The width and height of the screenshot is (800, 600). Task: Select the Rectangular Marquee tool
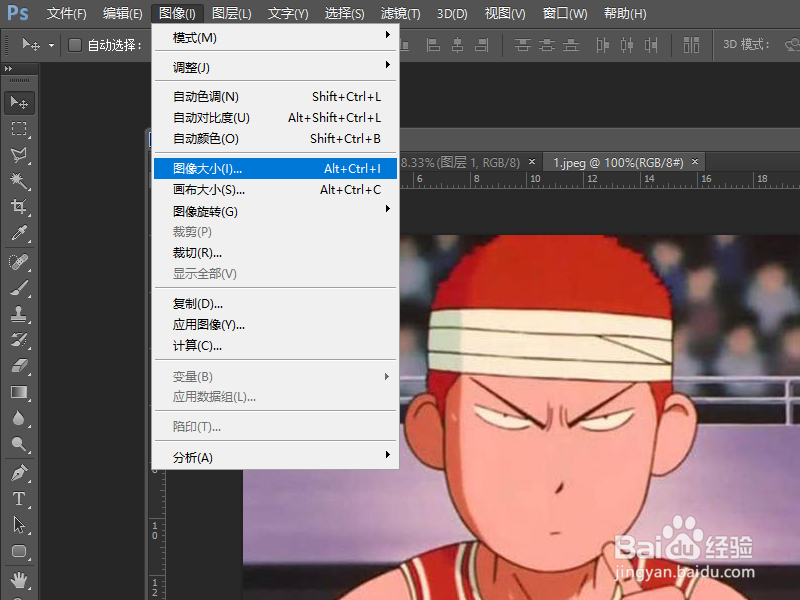pos(19,129)
